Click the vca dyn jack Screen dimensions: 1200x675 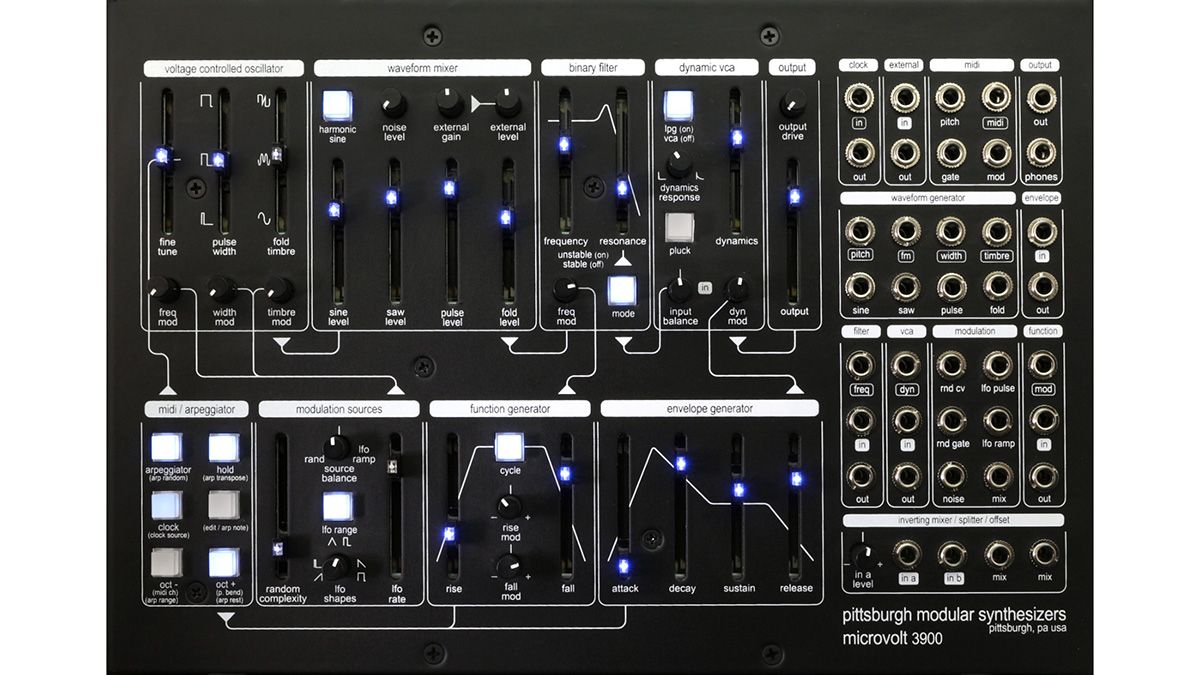[x=907, y=364]
